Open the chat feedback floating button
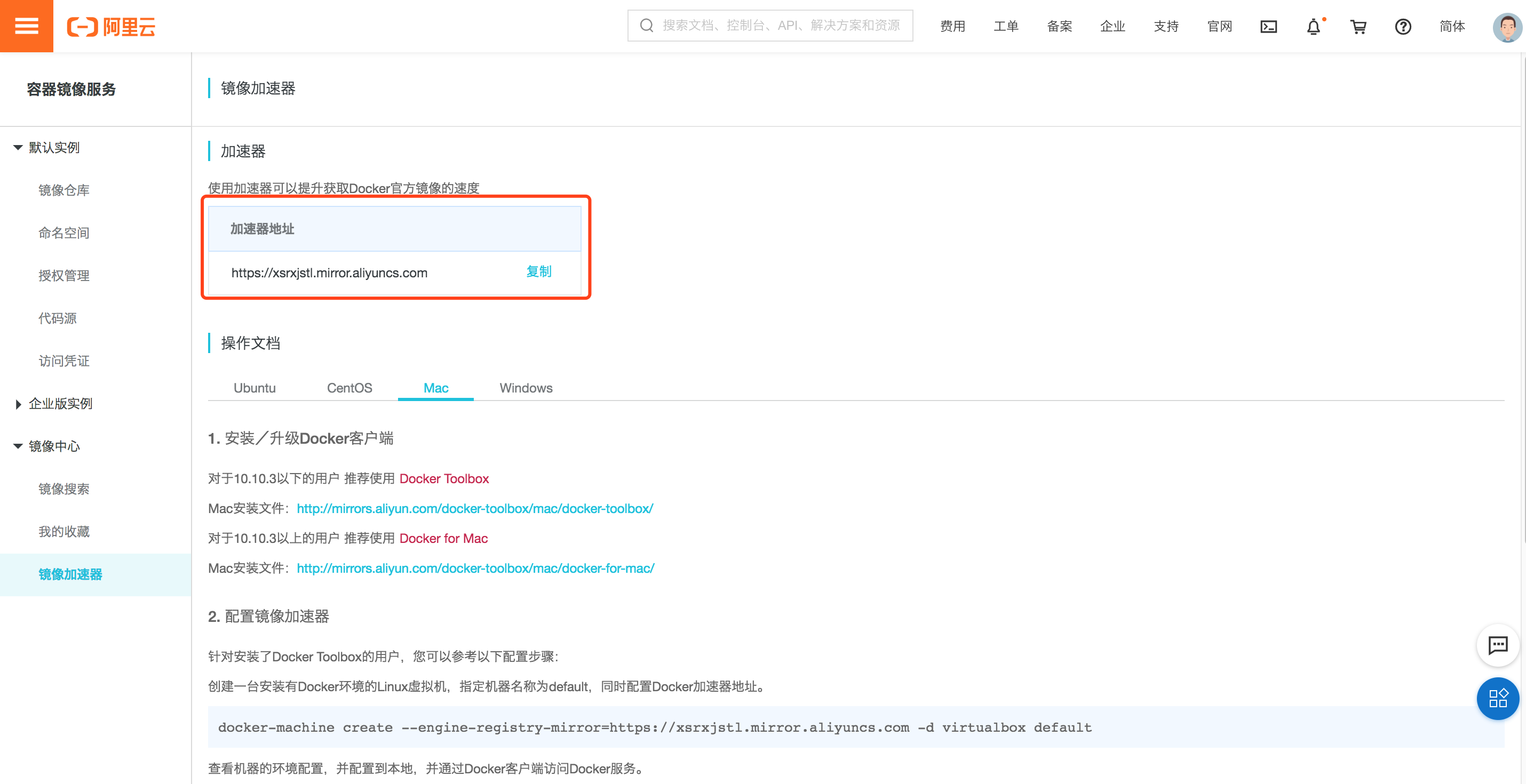Screen dimensions: 1526x784 point(1498,645)
